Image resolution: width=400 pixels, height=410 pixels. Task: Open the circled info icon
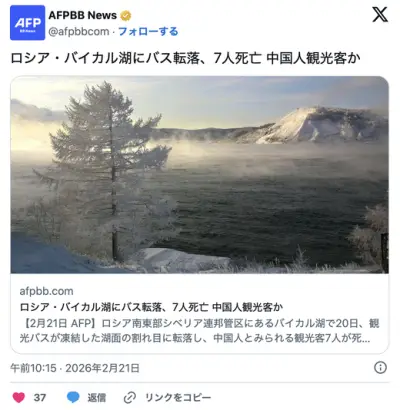tap(380, 368)
